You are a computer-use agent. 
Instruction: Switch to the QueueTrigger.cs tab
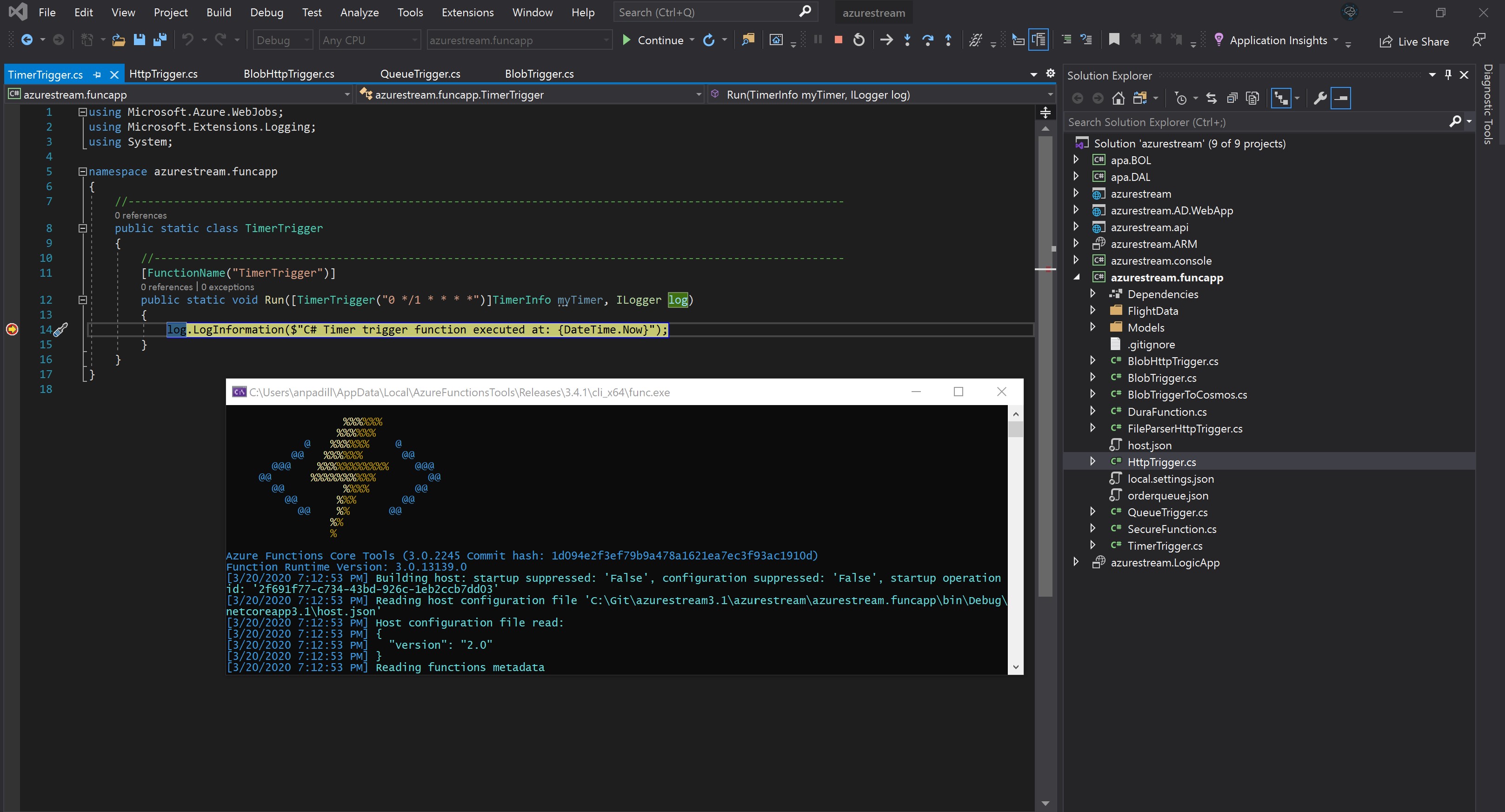click(420, 73)
